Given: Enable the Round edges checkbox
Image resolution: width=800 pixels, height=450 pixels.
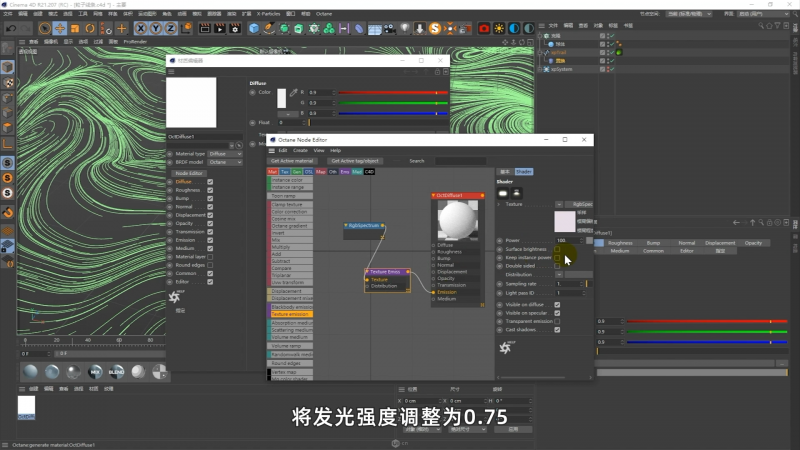Looking at the screenshot, I should tap(210, 265).
